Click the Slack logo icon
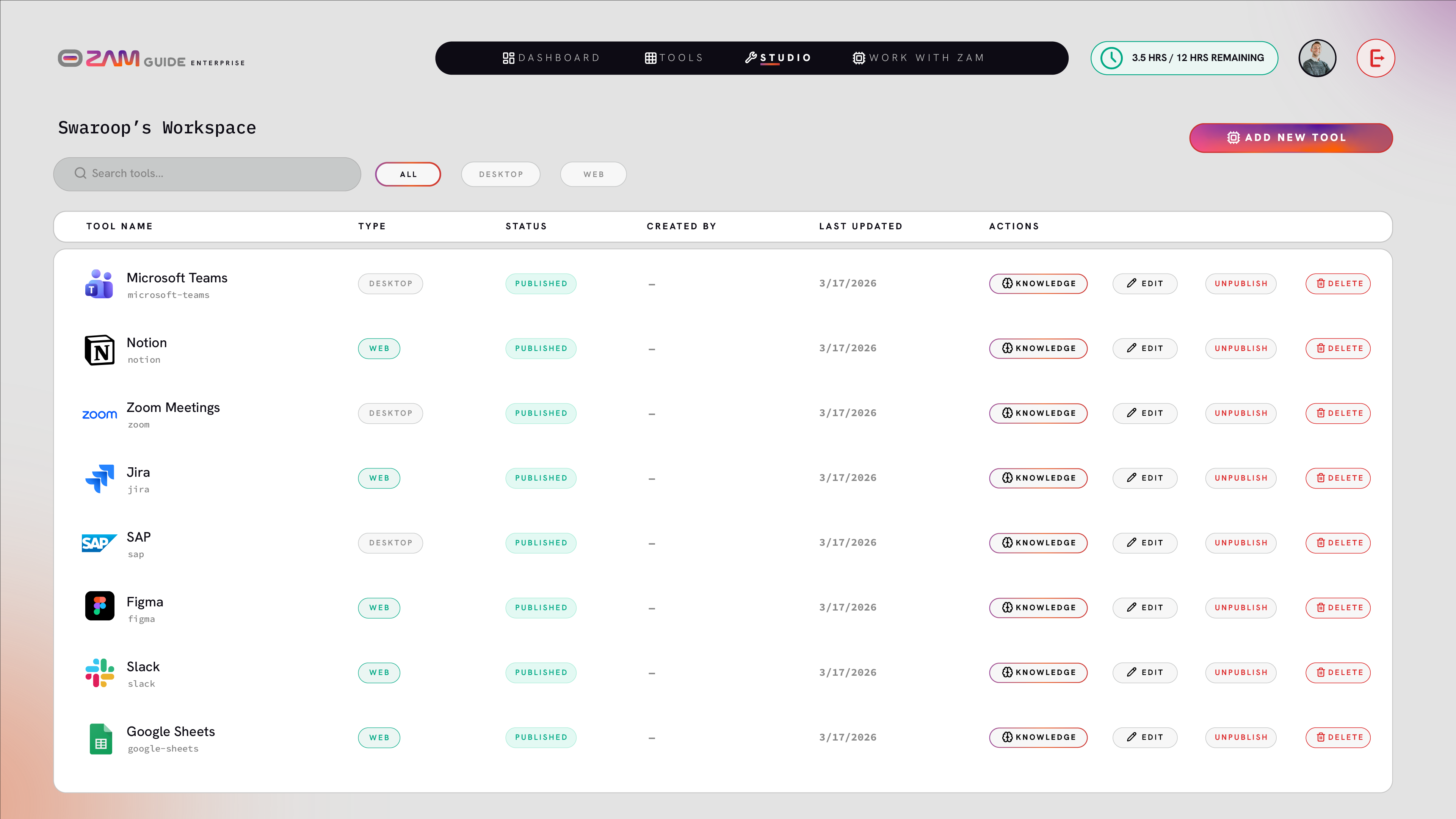1456x819 pixels. 99,673
